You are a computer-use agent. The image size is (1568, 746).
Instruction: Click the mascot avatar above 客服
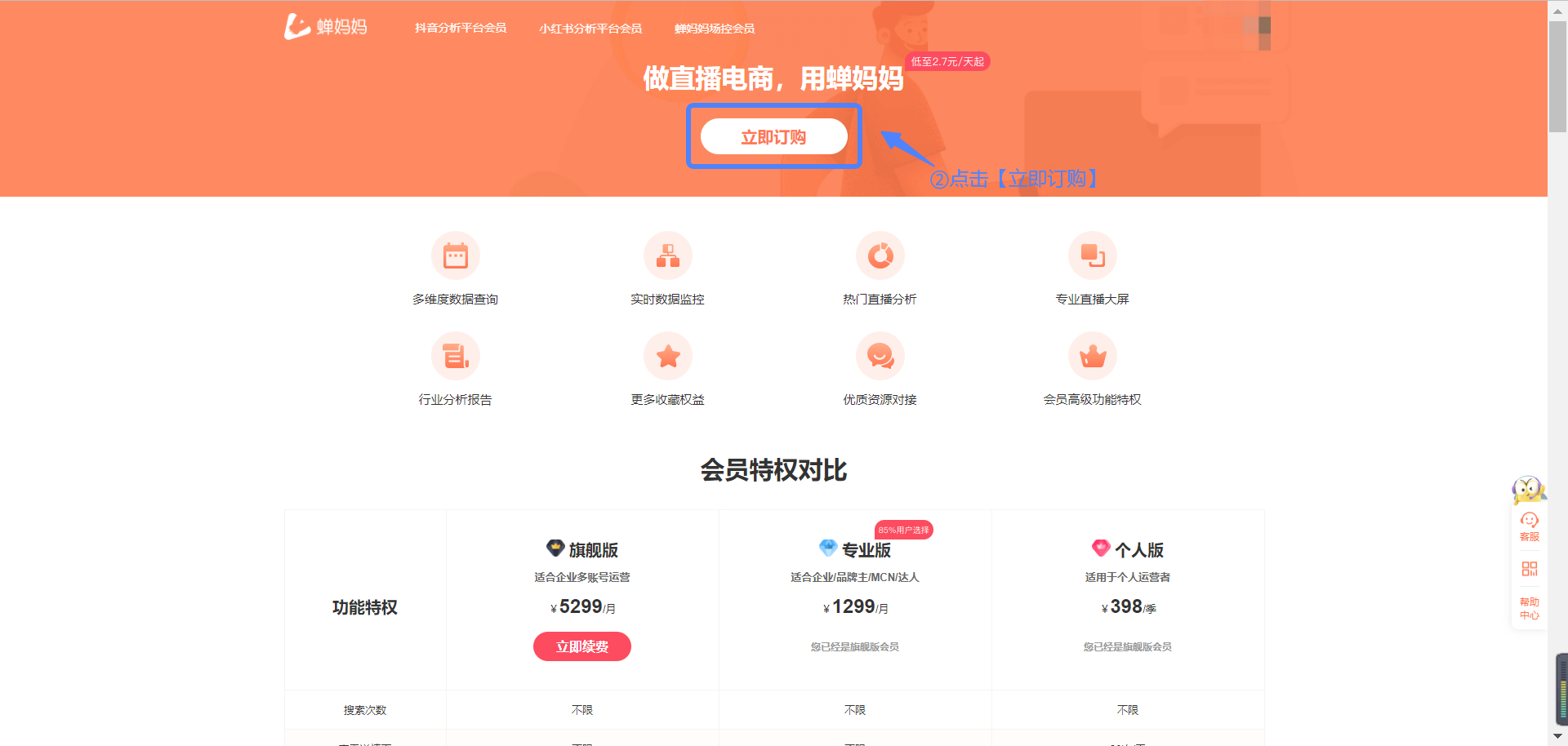coord(1528,490)
